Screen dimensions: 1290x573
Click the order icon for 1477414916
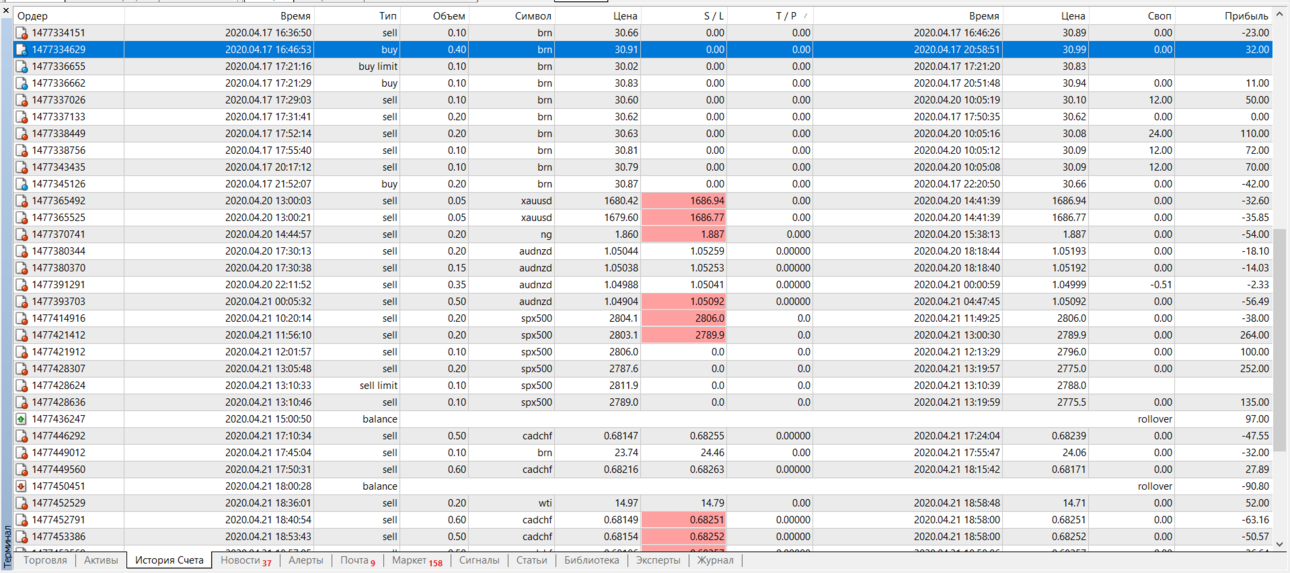click(21, 318)
